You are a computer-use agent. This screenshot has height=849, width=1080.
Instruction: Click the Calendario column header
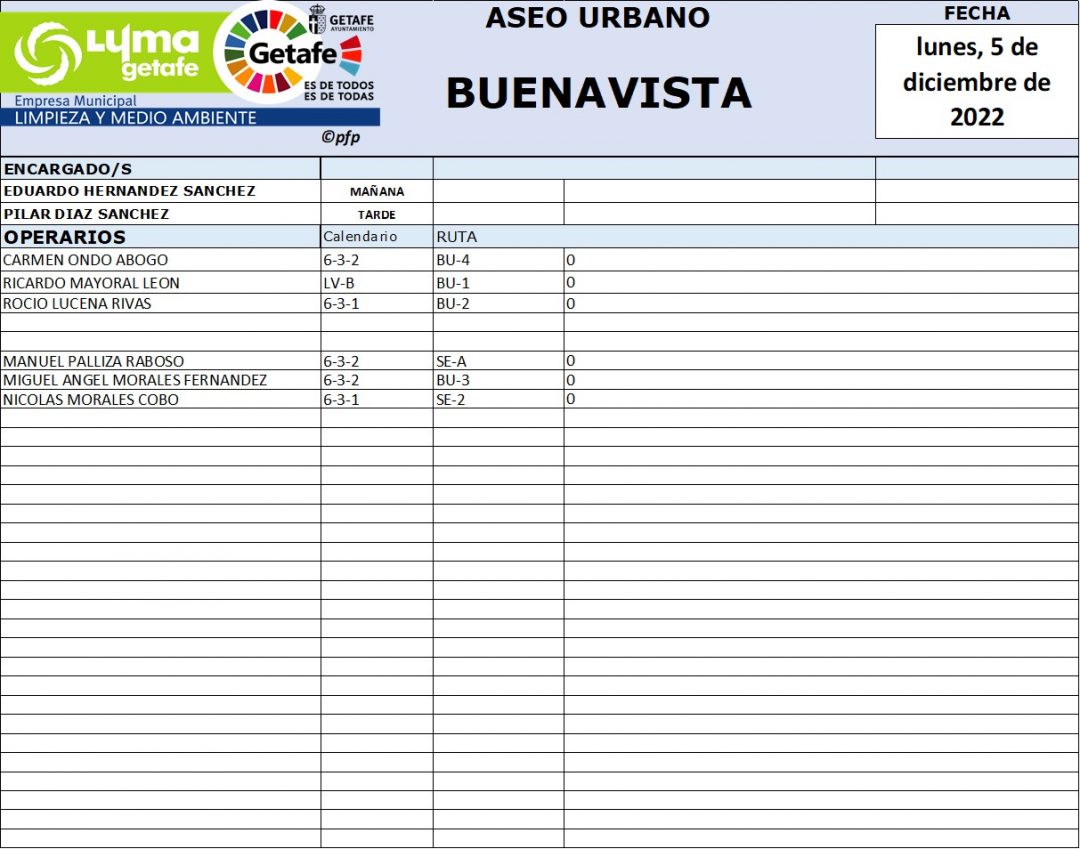[360, 237]
